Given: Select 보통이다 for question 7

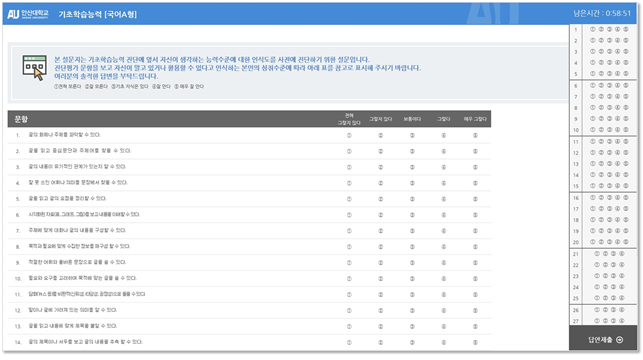Looking at the screenshot, I should 412,231.
